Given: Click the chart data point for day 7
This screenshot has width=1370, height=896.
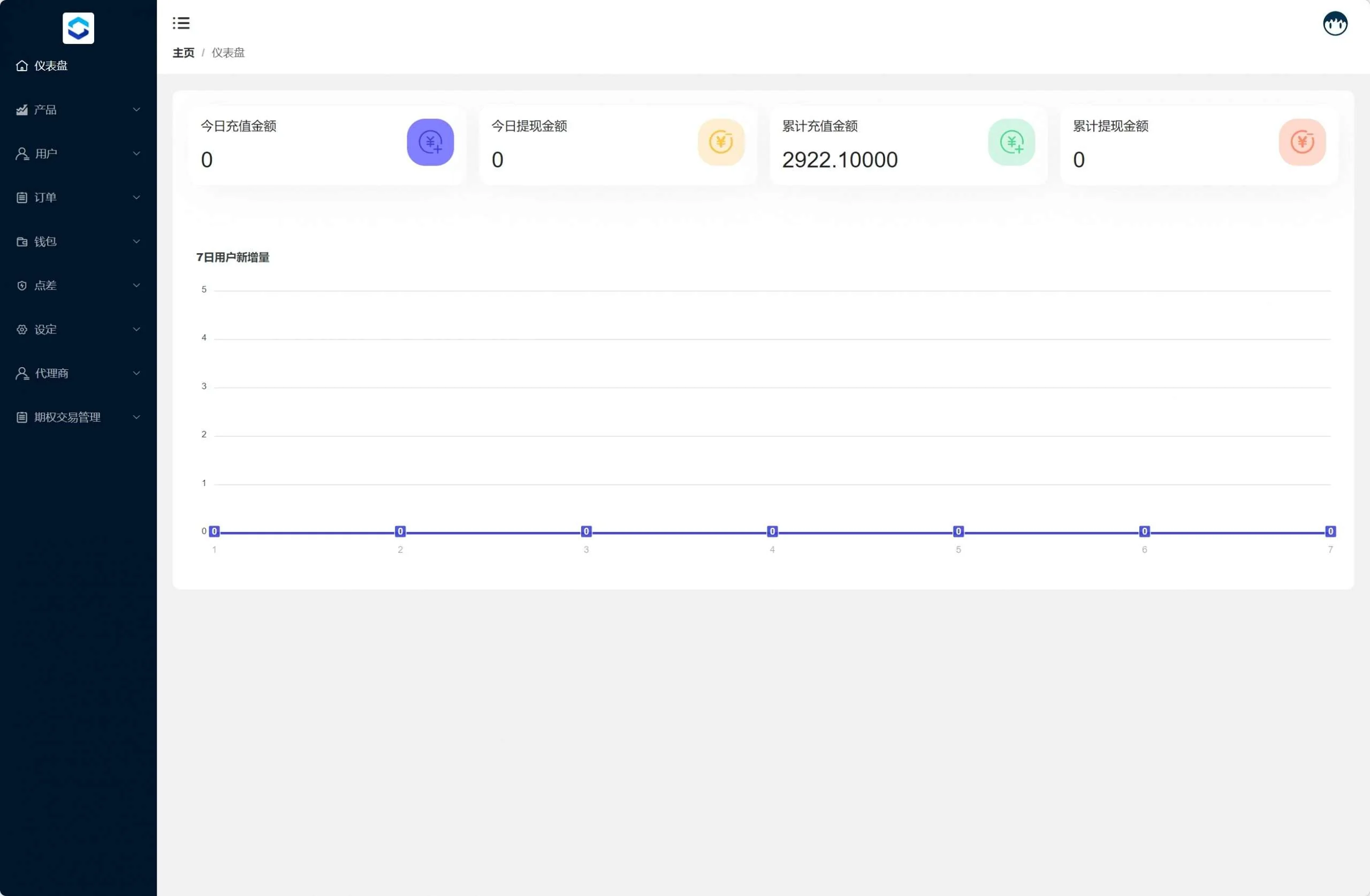Looking at the screenshot, I should 1330,531.
